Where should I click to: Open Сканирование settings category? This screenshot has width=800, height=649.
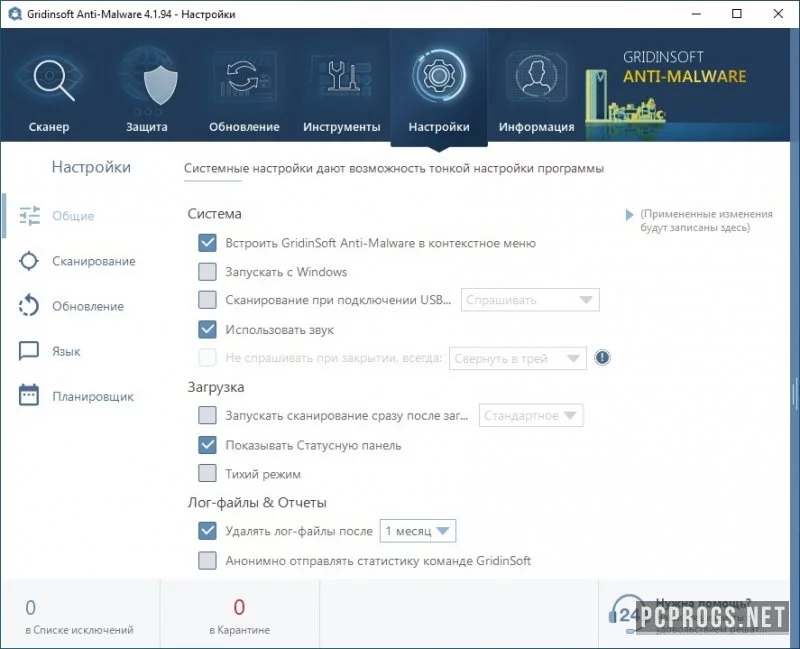pyautogui.click(x=94, y=261)
